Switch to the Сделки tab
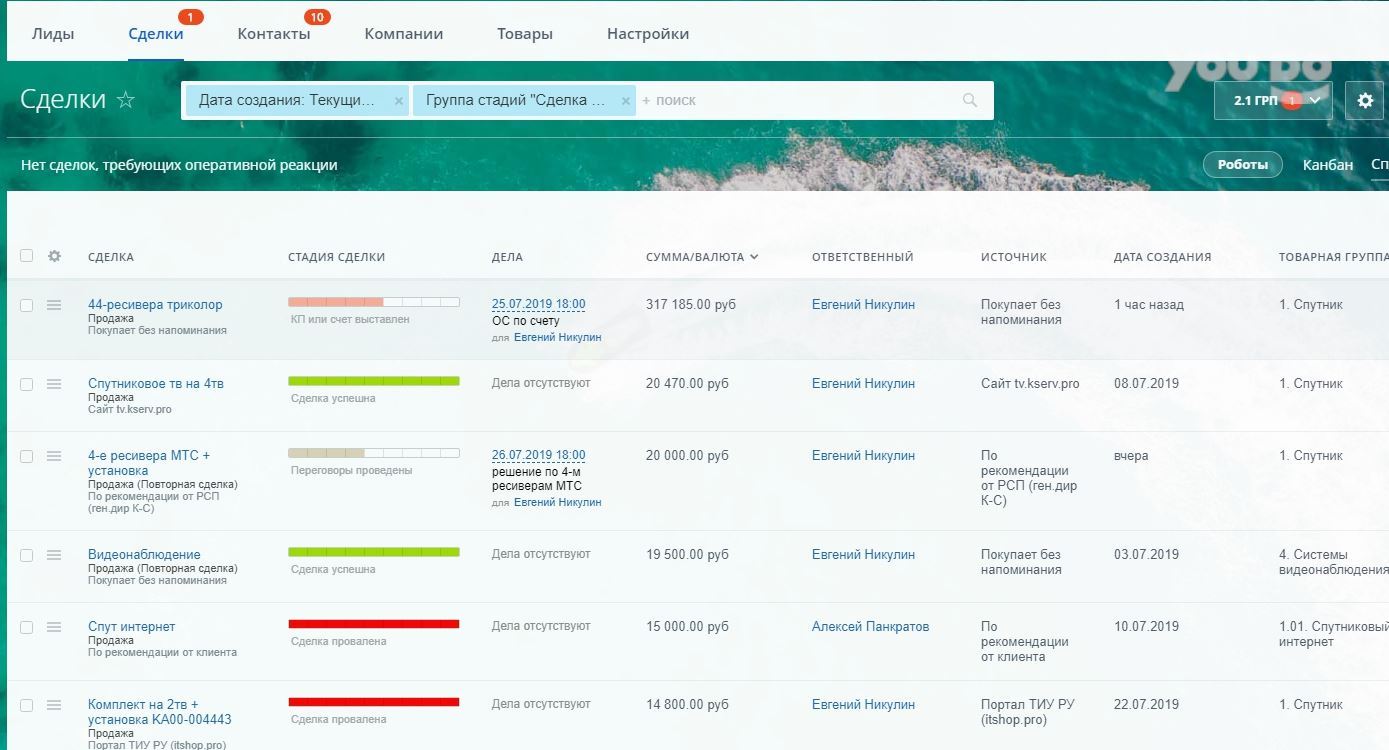 pyautogui.click(x=156, y=34)
